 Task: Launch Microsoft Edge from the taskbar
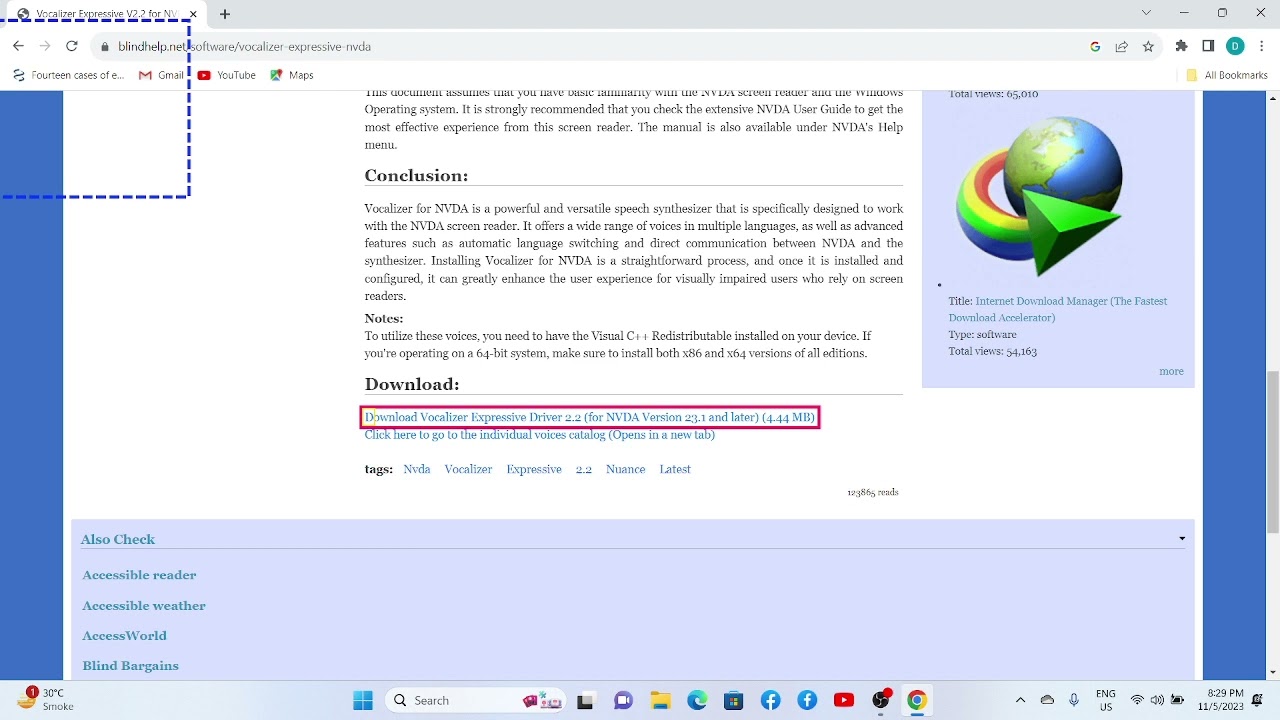[697, 701]
